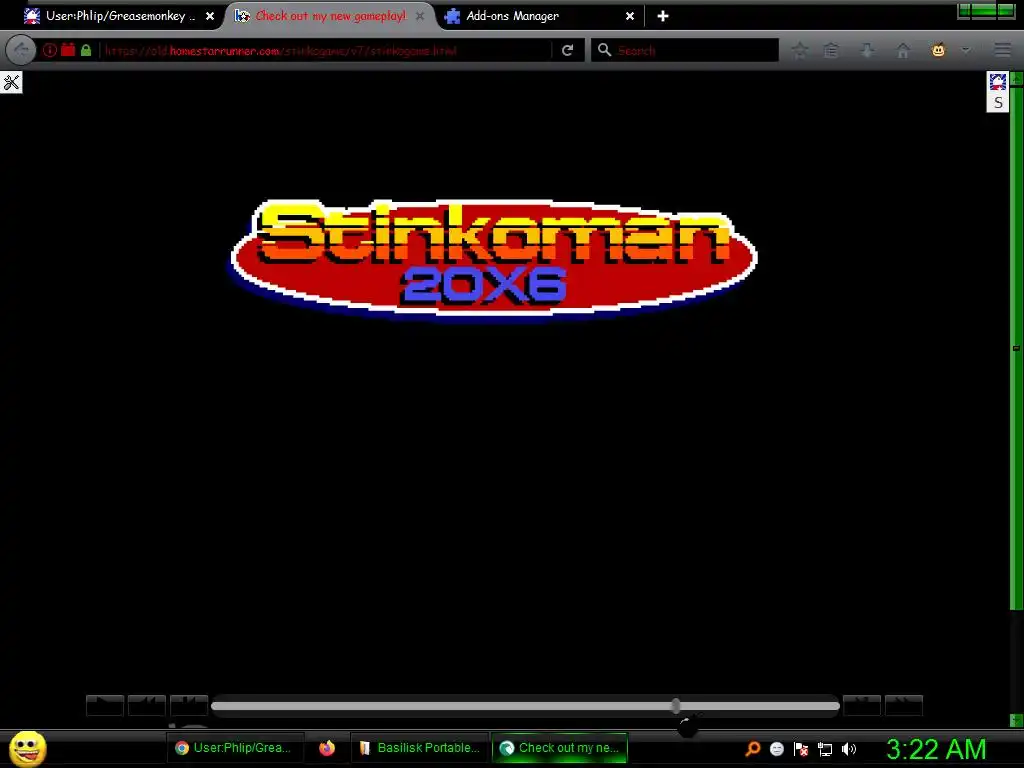
Task: Click the action center flag tray icon
Action: point(801,748)
